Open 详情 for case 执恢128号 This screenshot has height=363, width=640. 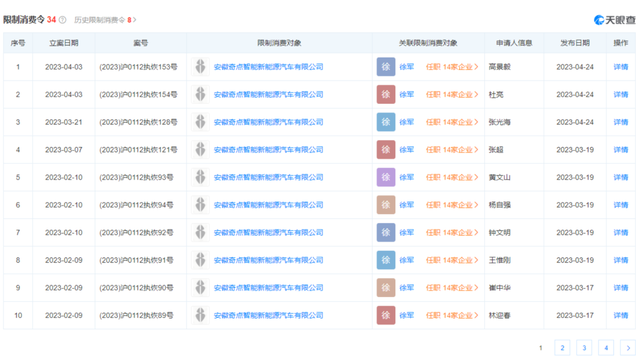click(620, 122)
